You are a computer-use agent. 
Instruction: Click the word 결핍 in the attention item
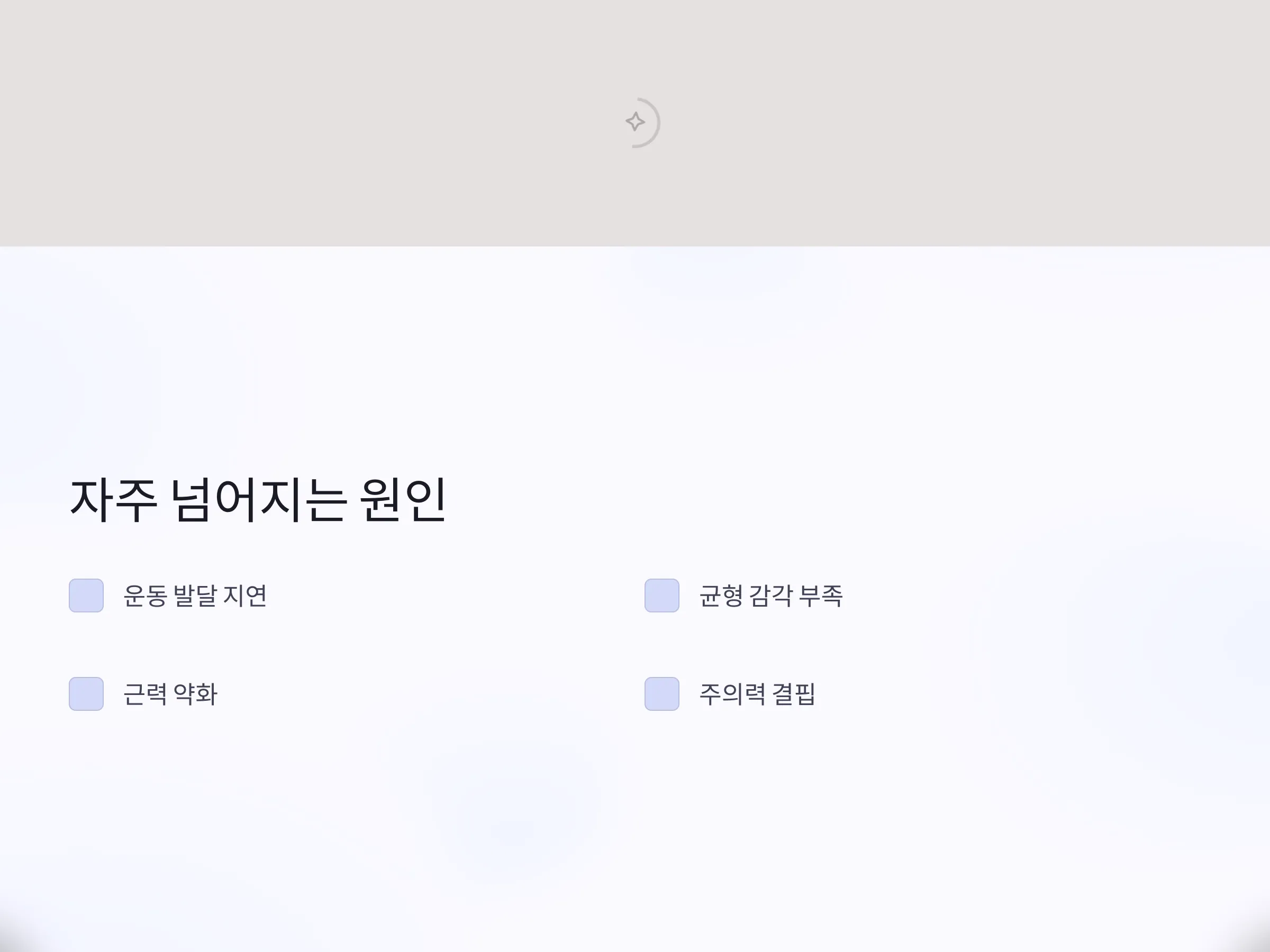tap(795, 694)
